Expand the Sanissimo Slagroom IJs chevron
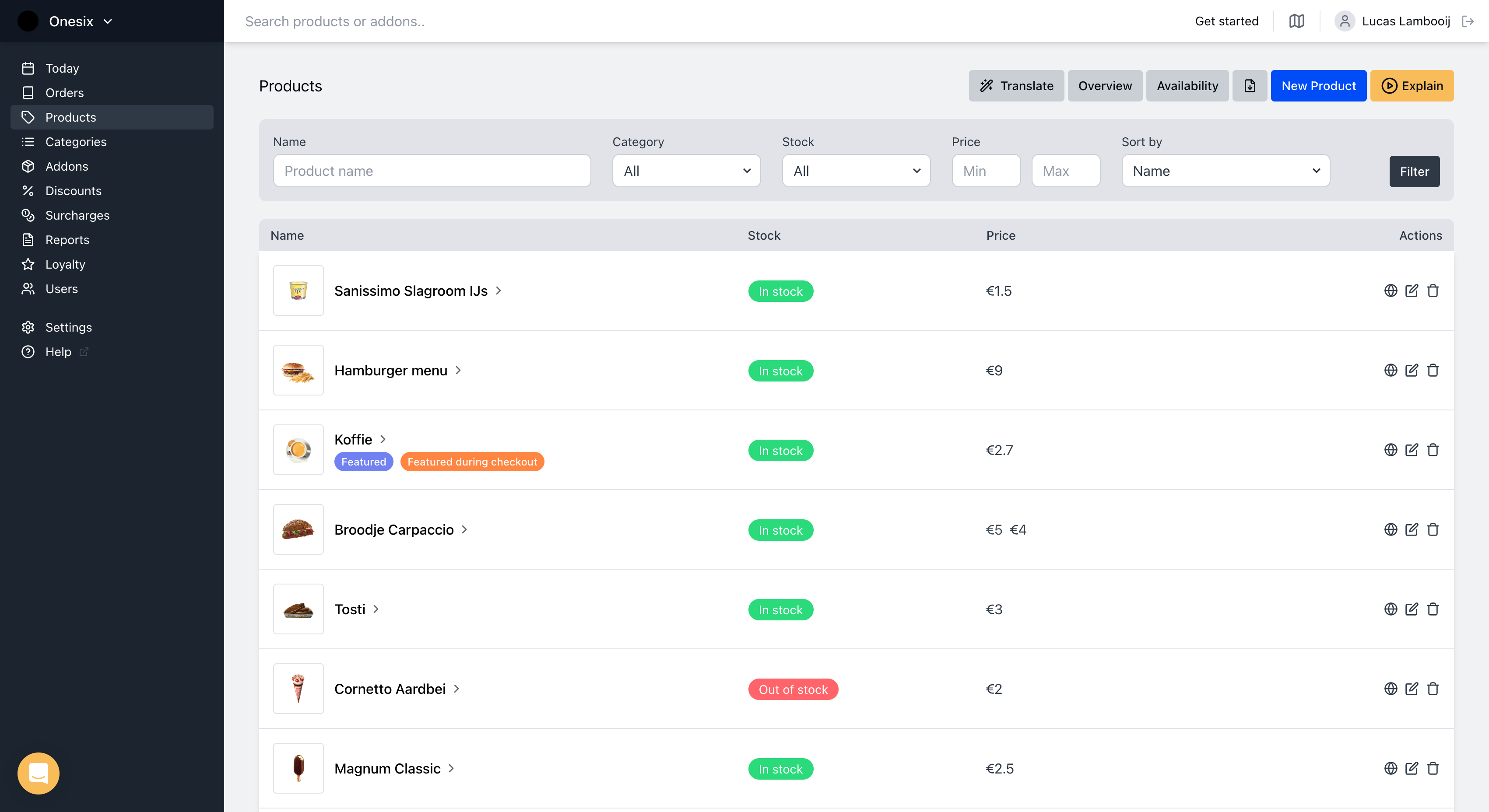Screen dimensions: 1489x812 click(498, 290)
